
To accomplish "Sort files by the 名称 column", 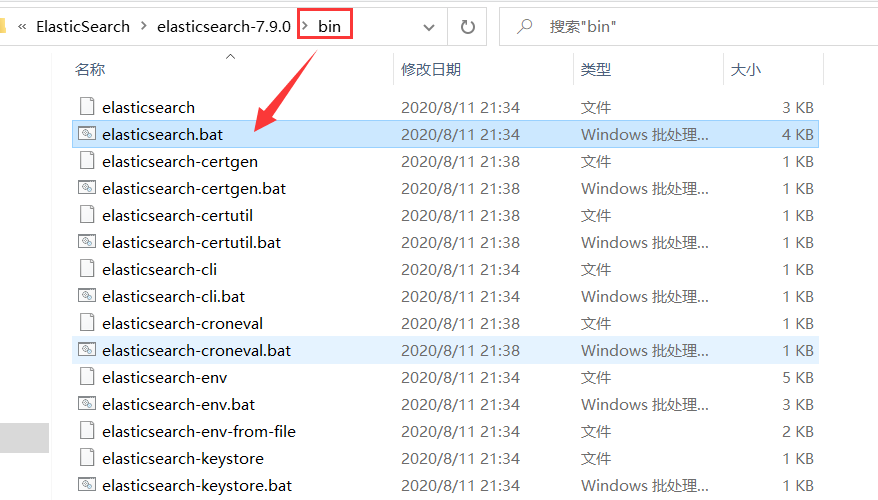I will click(x=90, y=69).
